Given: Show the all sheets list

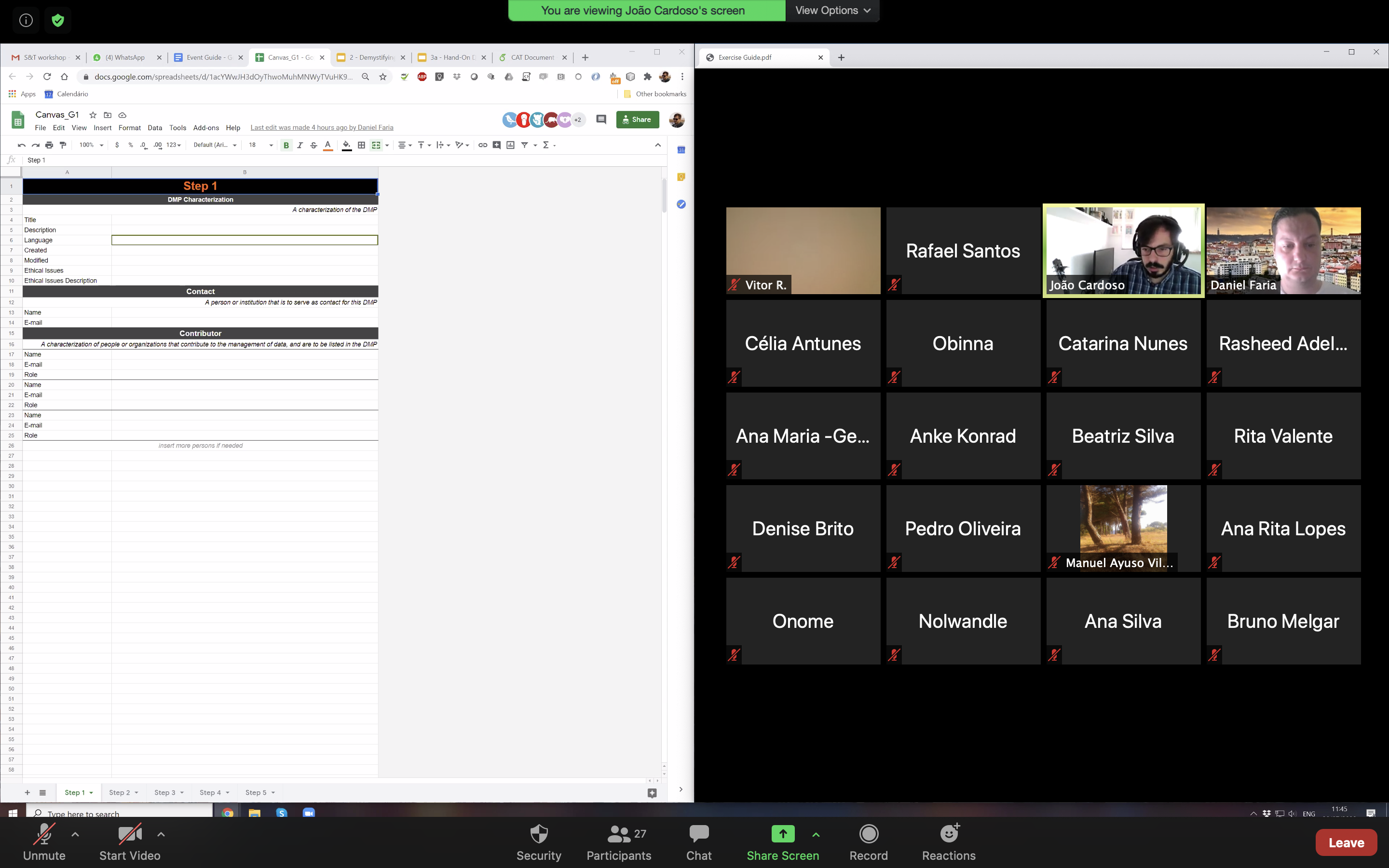Looking at the screenshot, I should click(42, 792).
